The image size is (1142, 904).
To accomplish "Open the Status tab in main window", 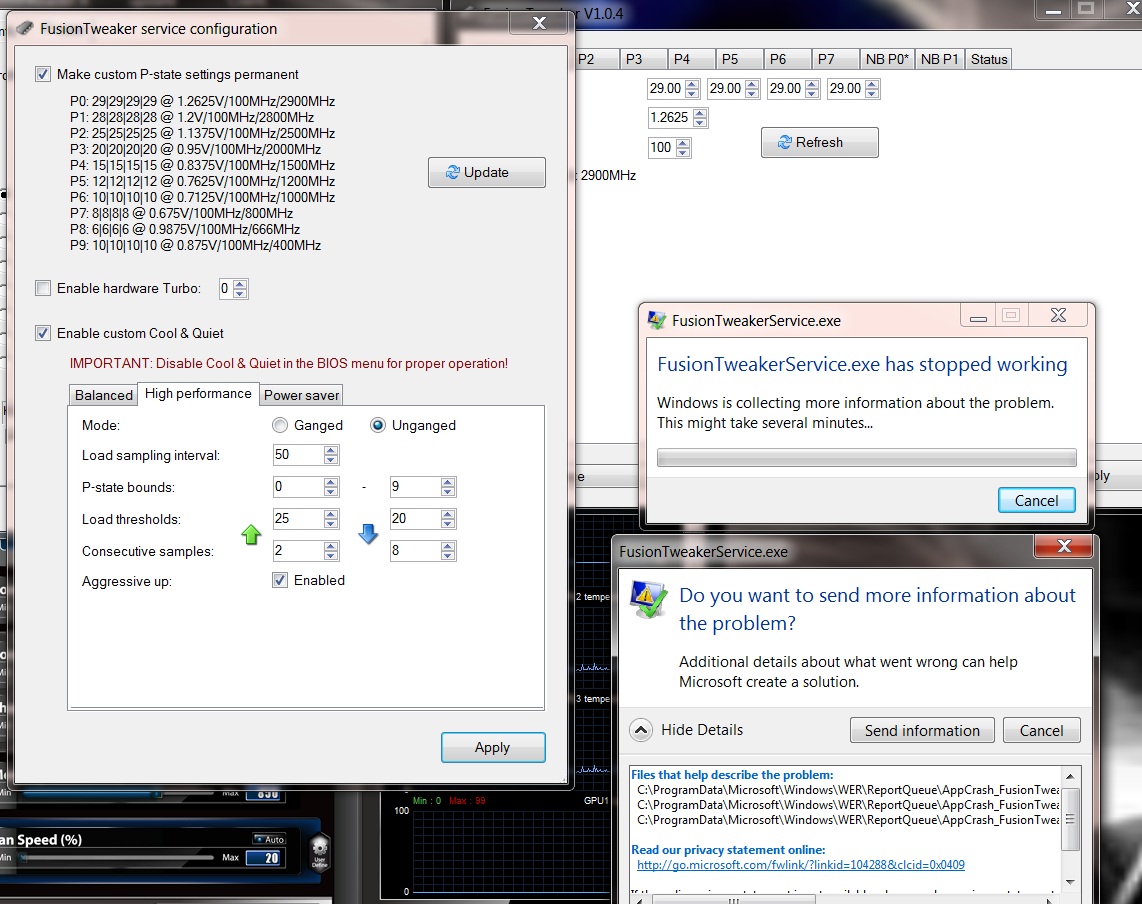I will pos(988,59).
